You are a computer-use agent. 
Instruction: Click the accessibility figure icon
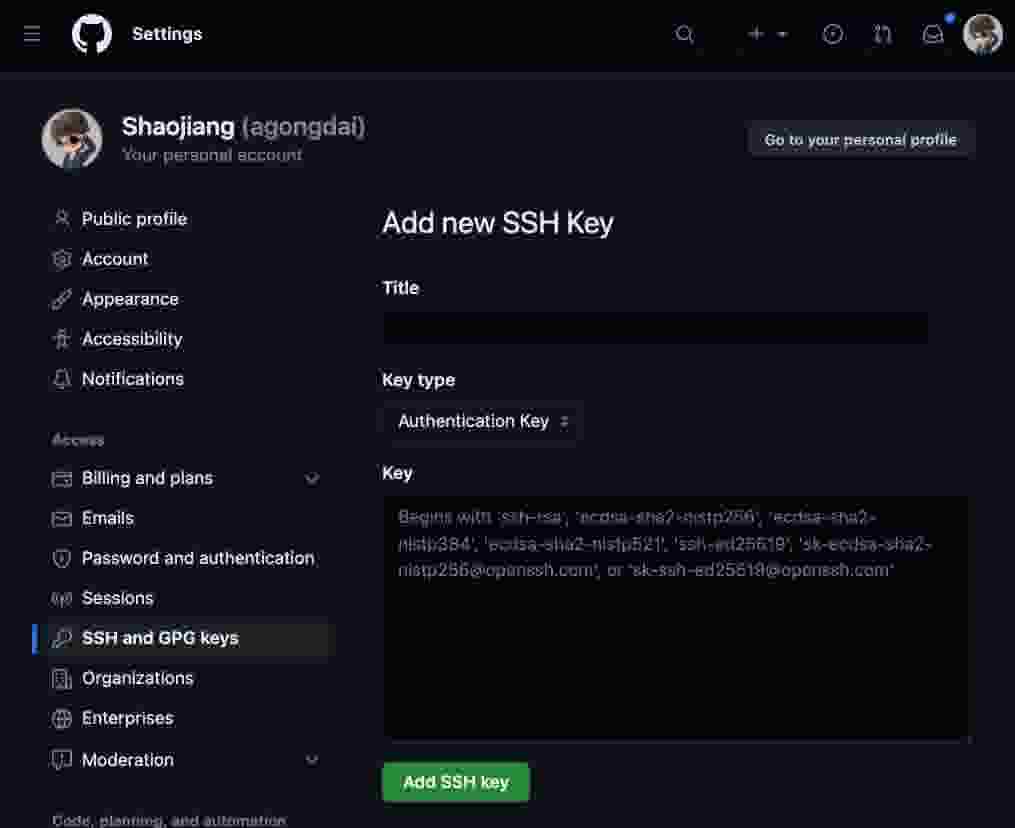coord(61,339)
